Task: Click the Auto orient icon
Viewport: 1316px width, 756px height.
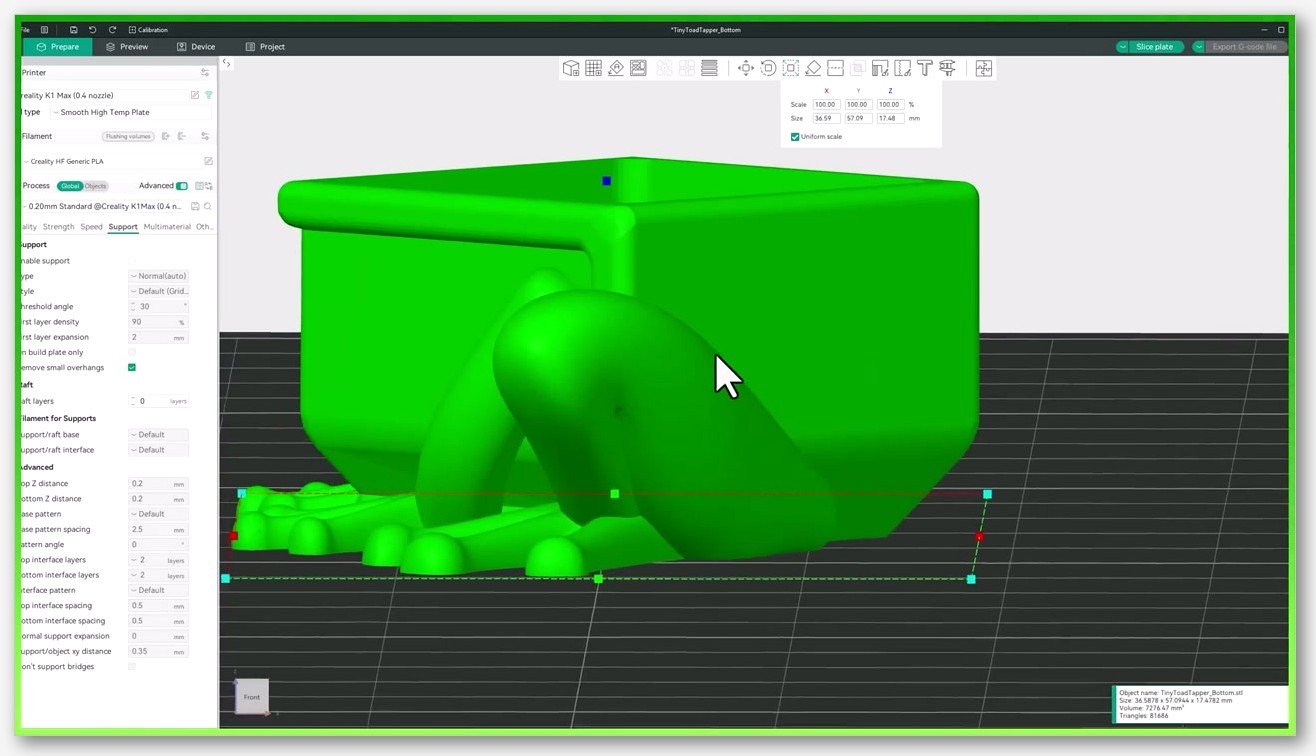Action: [616, 68]
